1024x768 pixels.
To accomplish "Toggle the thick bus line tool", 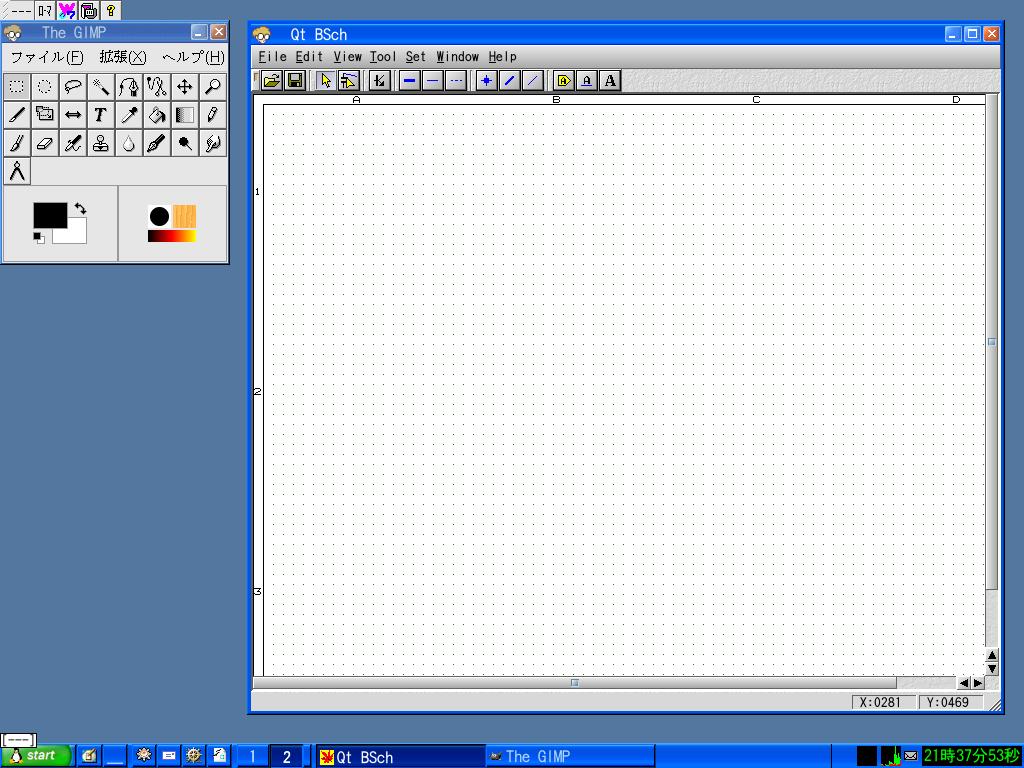I will (x=410, y=80).
